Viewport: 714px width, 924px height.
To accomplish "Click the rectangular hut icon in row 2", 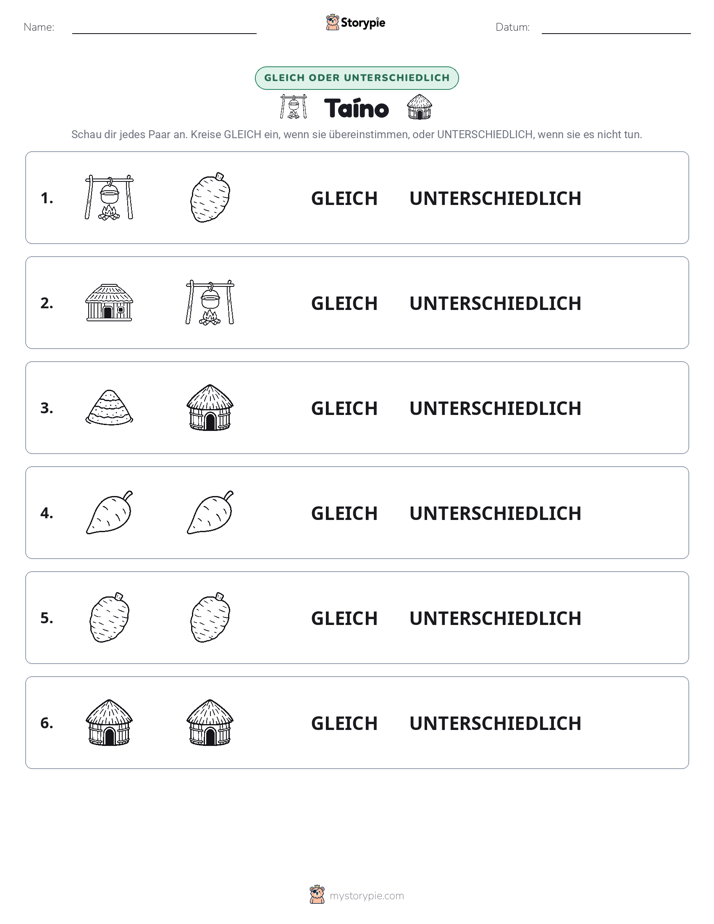I will (x=109, y=302).
